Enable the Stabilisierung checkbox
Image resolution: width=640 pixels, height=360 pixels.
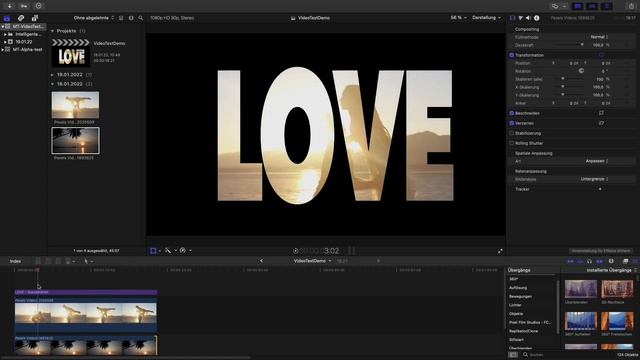(511, 133)
